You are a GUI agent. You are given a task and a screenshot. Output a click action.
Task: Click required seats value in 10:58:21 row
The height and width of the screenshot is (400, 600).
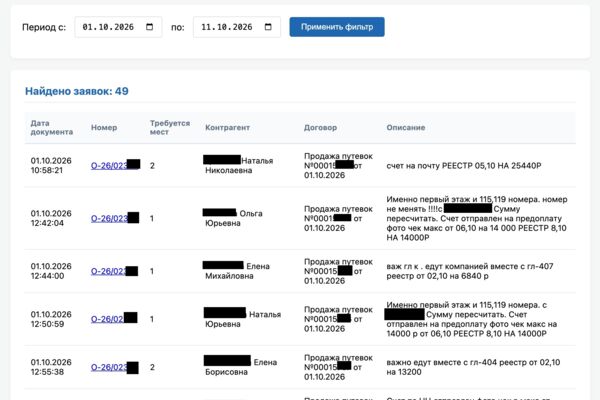152,165
